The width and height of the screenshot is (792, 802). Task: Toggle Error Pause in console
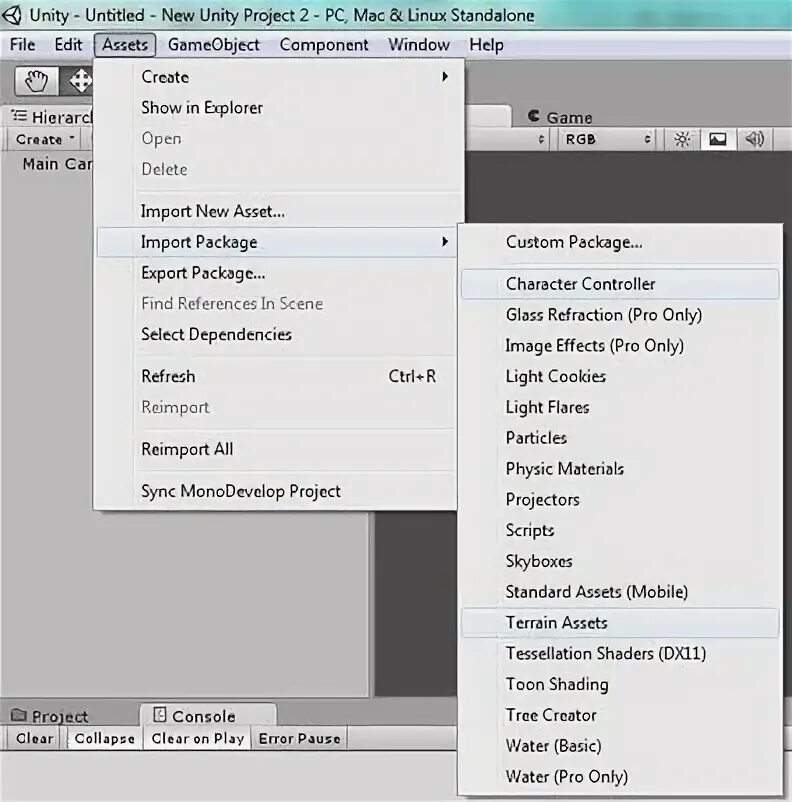tap(299, 739)
